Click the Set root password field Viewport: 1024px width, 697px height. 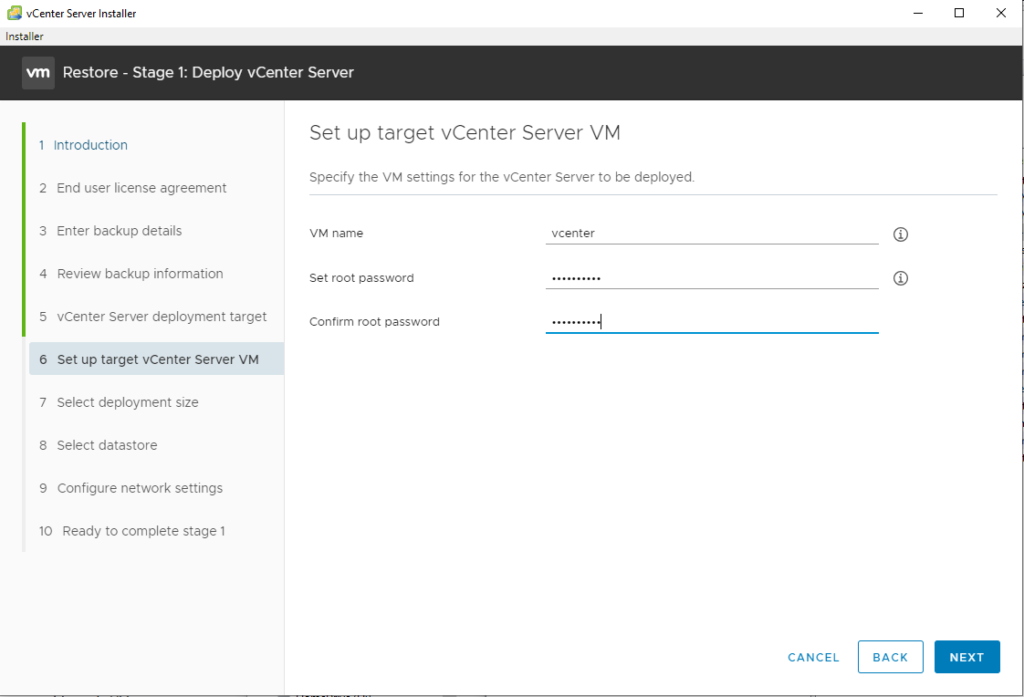tap(712, 278)
